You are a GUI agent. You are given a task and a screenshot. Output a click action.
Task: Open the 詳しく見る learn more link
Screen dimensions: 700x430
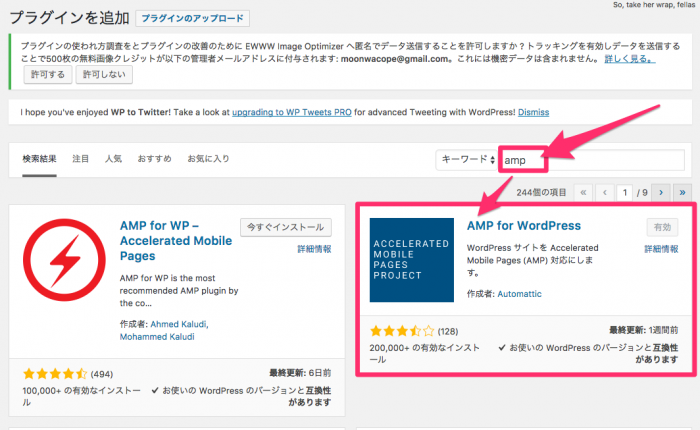630,58
